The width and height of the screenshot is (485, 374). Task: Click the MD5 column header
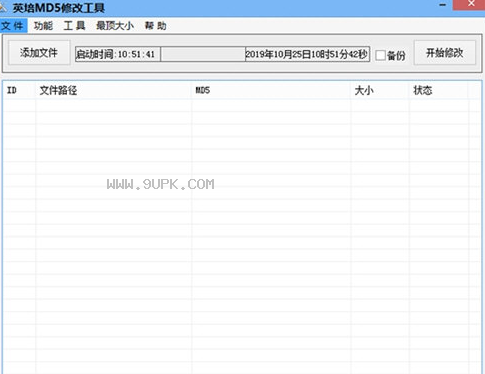tap(271, 90)
